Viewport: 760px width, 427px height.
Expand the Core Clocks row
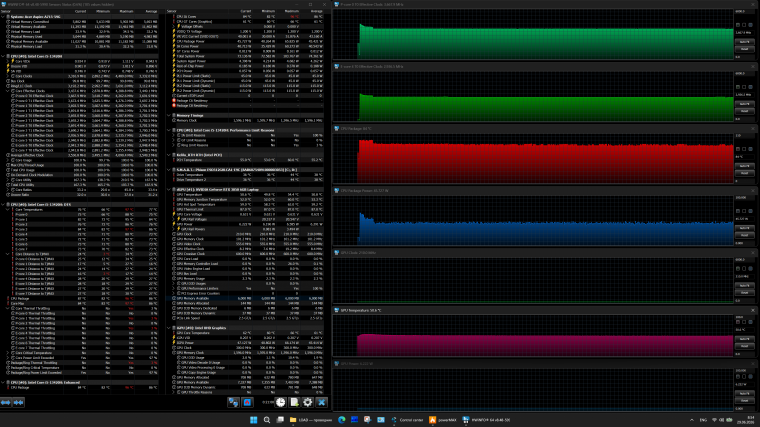click(x=8, y=76)
